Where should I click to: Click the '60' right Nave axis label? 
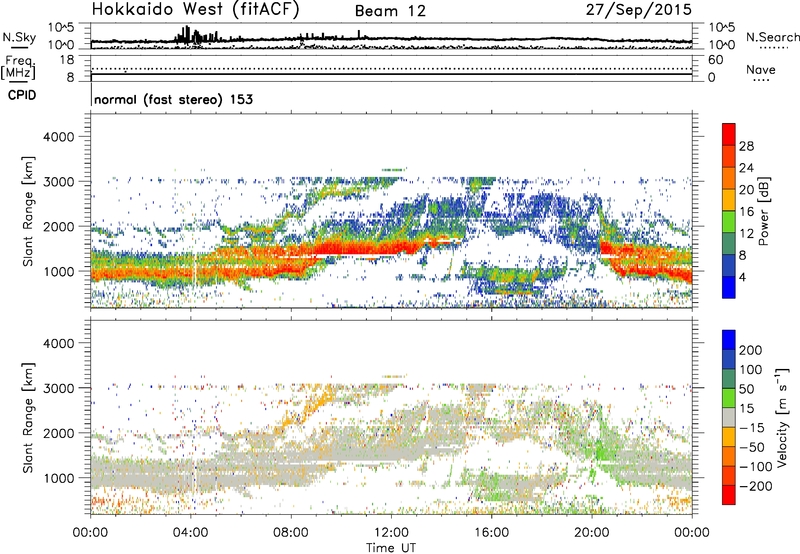coord(715,60)
